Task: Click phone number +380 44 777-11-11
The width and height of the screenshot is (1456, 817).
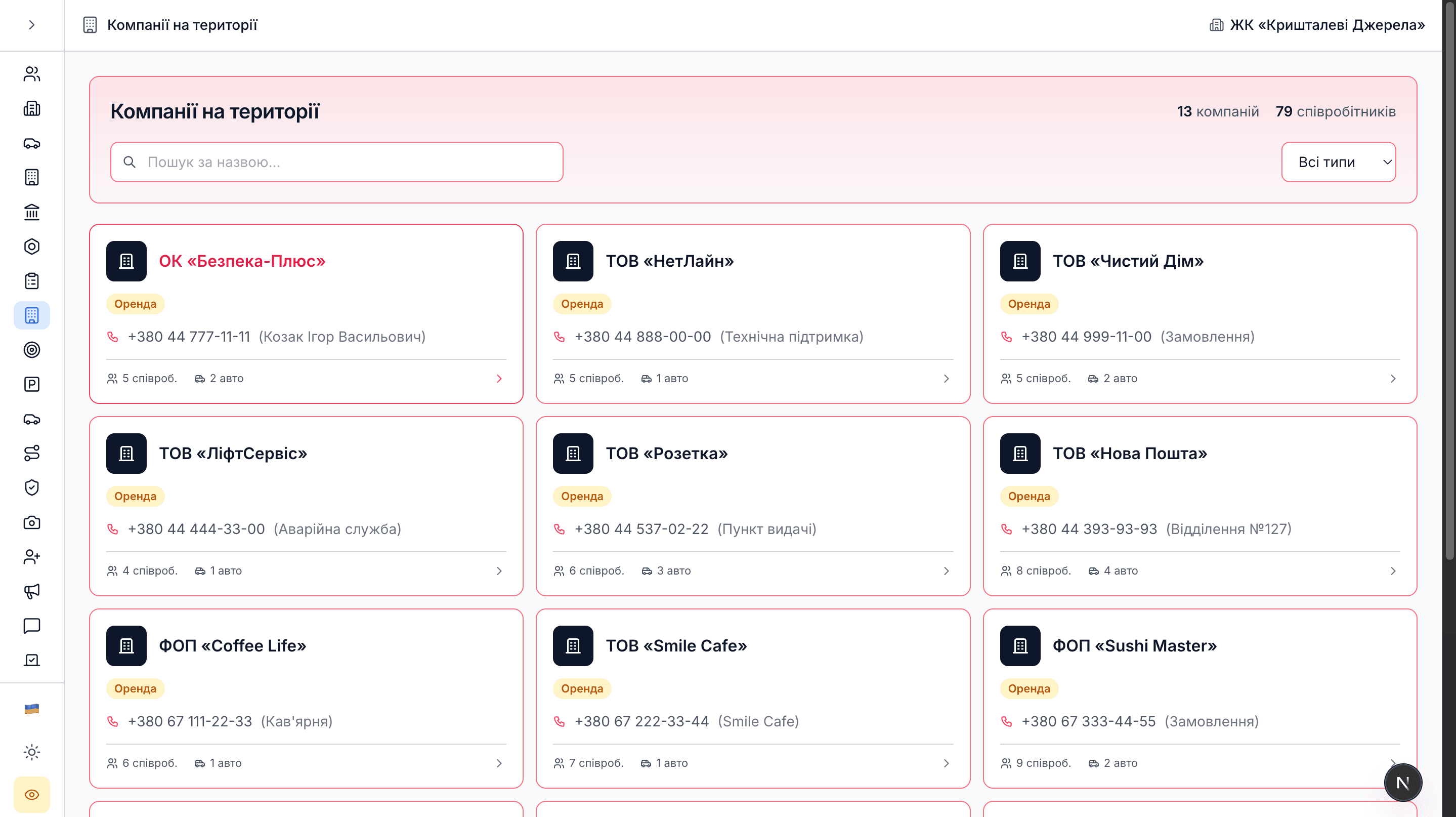Action: tap(189, 337)
